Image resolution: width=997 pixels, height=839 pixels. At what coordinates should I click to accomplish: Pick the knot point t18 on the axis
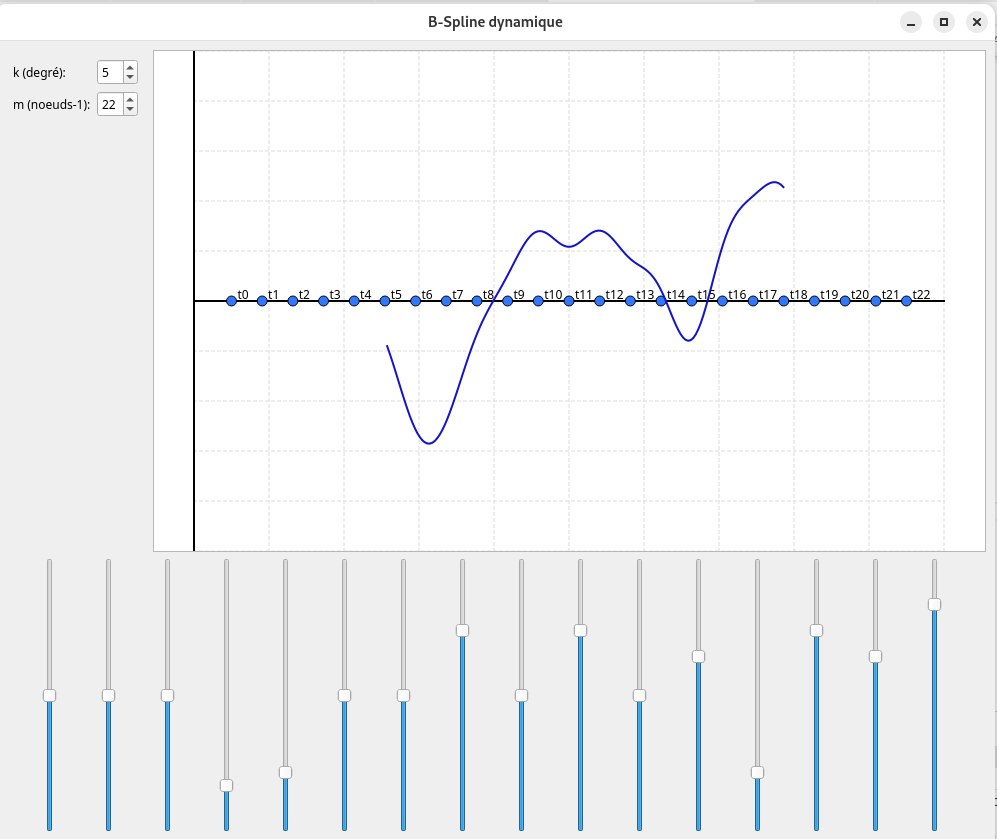coord(784,301)
